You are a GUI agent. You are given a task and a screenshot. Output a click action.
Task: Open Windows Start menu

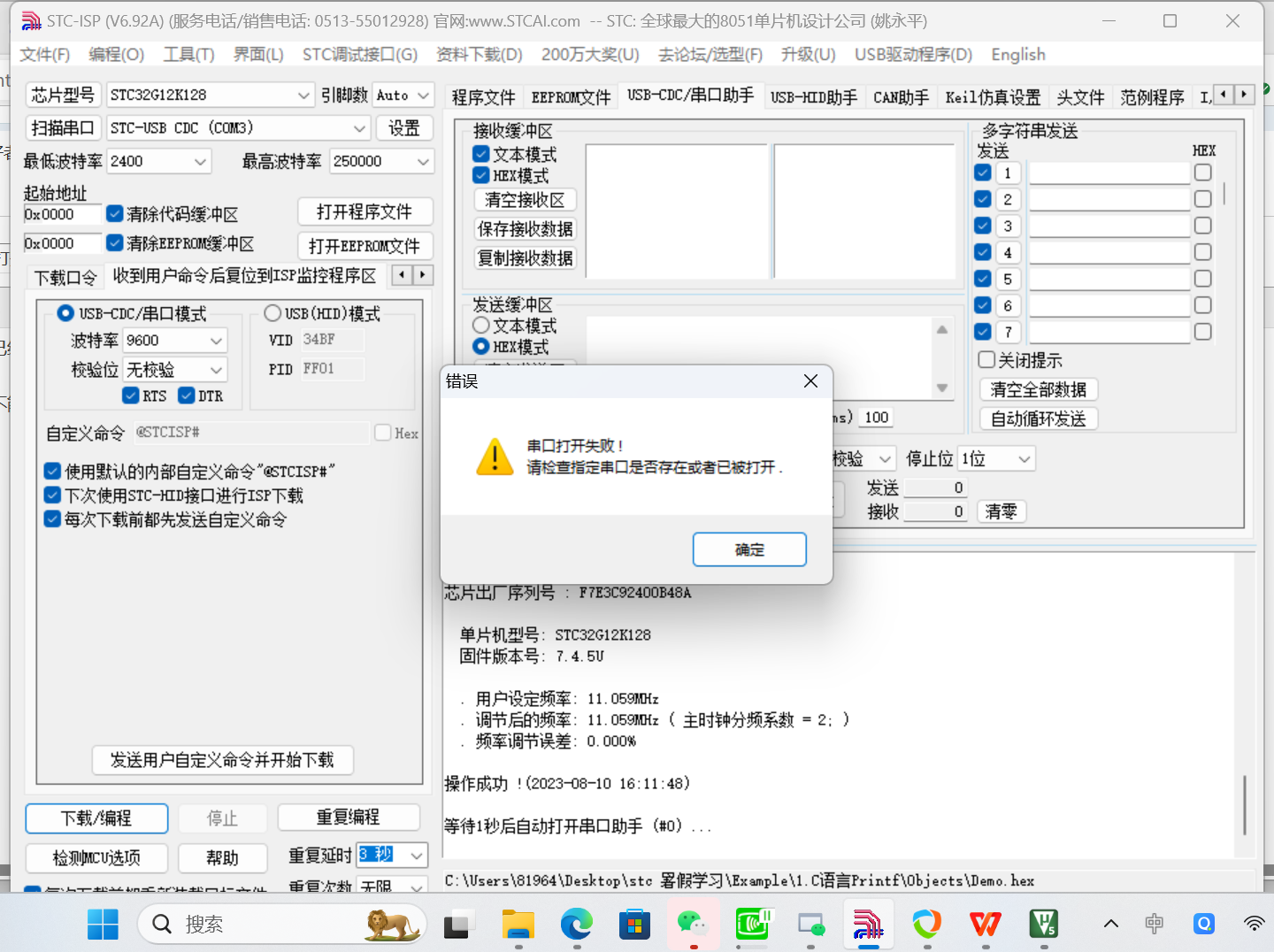coord(103,925)
